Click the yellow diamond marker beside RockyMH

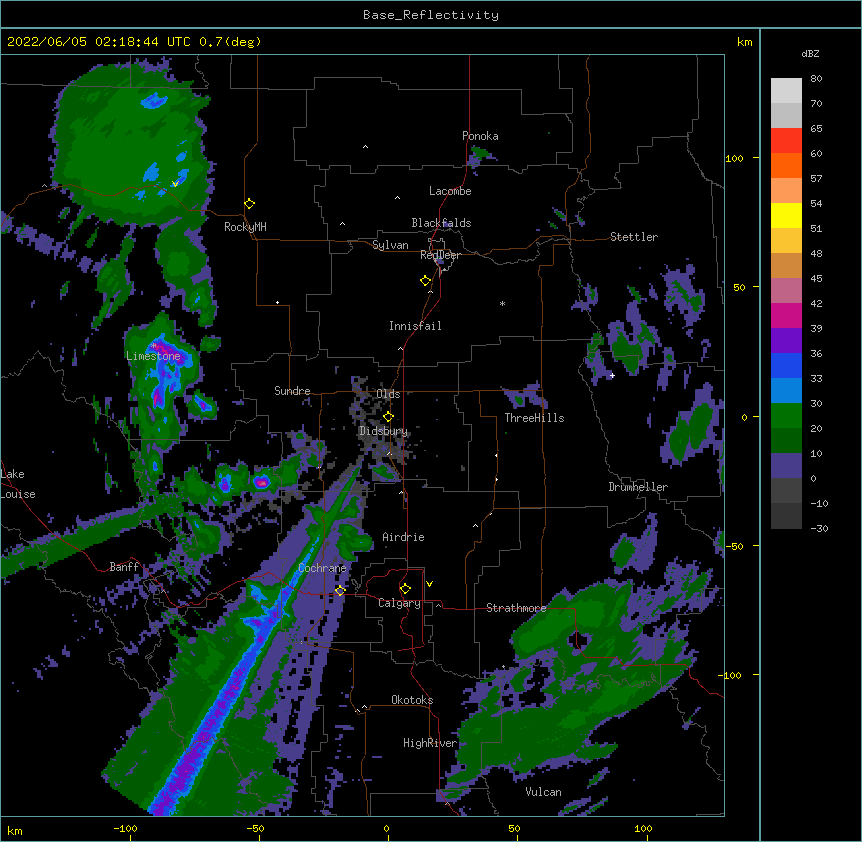pos(249,204)
